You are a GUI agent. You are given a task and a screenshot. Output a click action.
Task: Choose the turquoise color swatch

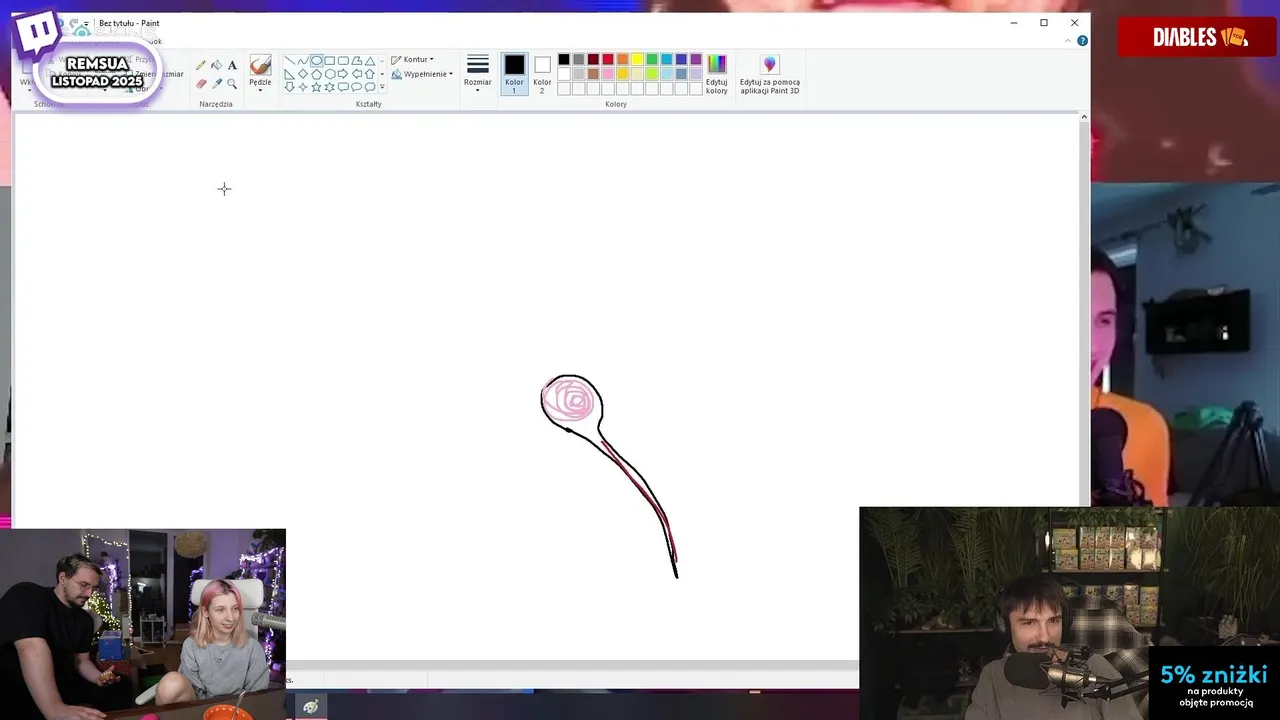click(x=667, y=59)
